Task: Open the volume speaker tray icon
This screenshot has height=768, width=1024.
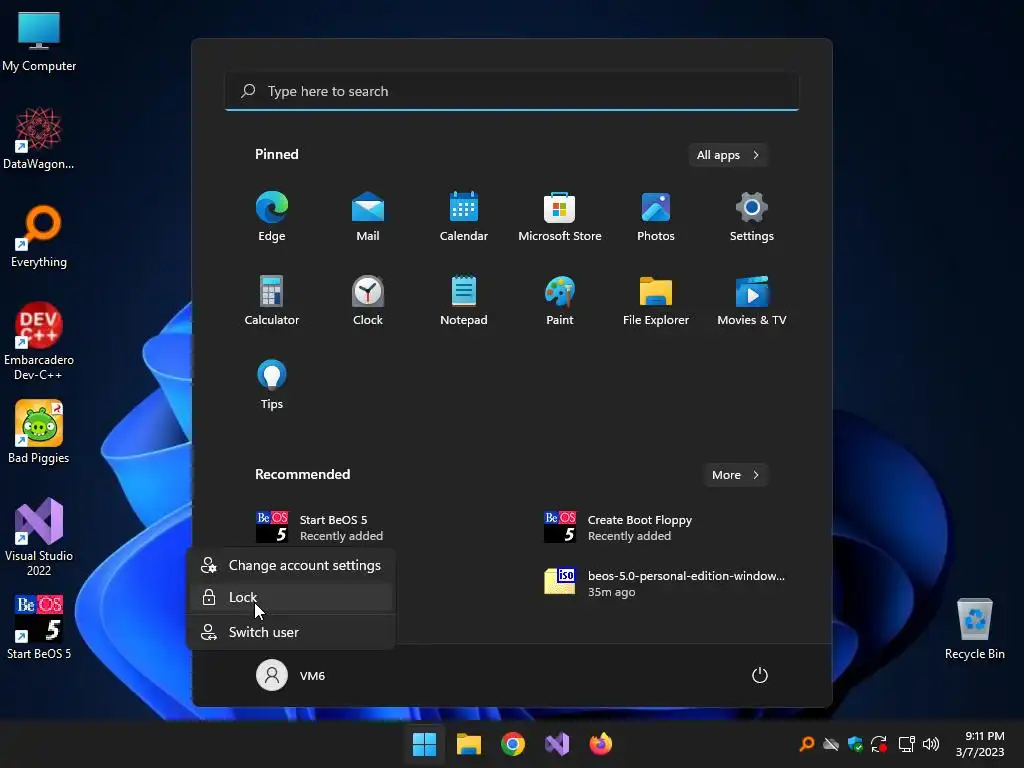Action: 931,744
